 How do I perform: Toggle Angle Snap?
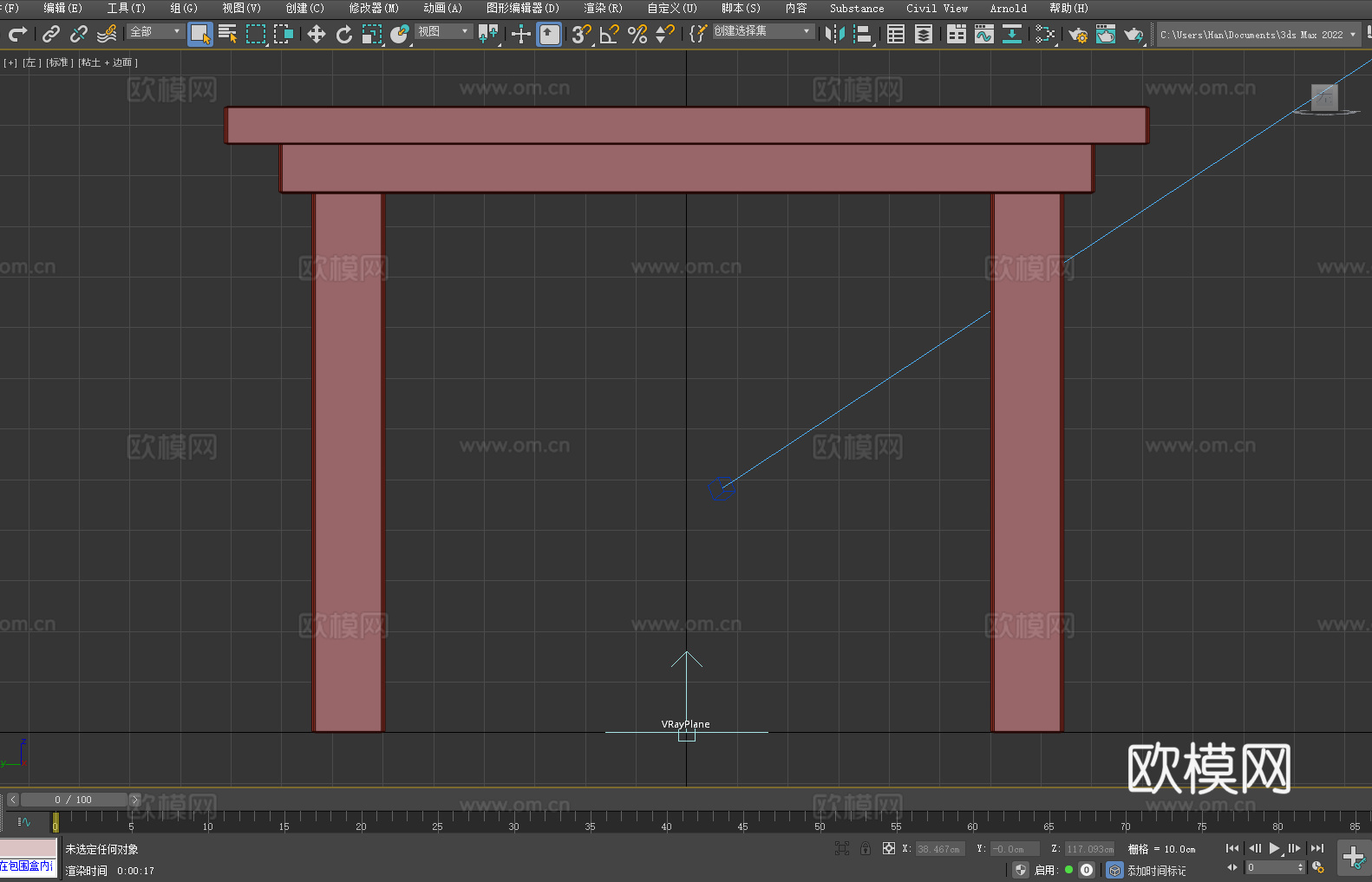[x=610, y=34]
